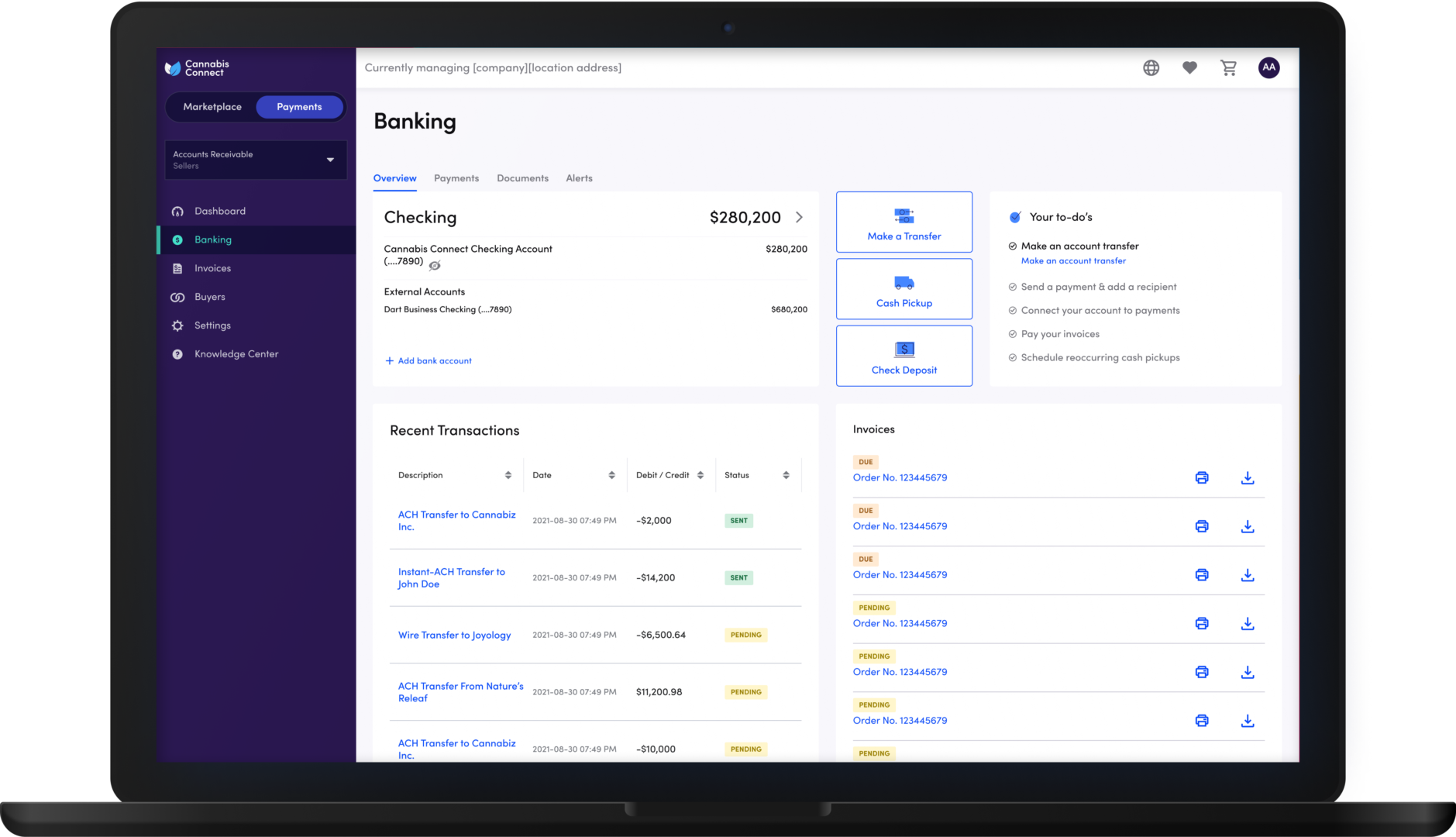Click the Invoices sidebar icon

tap(177, 268)
